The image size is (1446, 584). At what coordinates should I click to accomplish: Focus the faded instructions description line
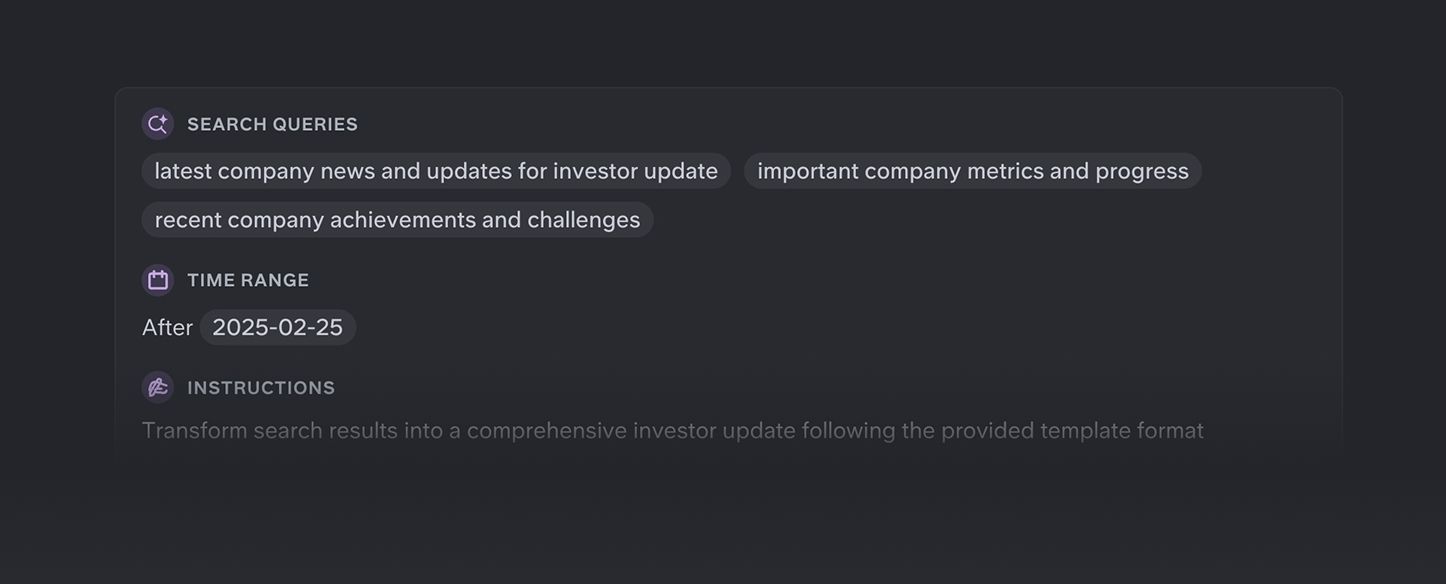[x=672, y=431]
